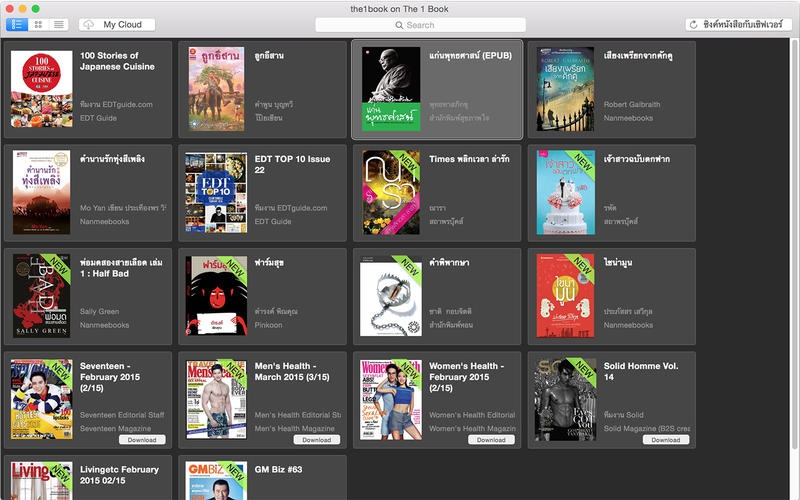The height and width of the screenshot is (500, 800).
Task: Click author name Robert Galbraith
Action: [632, 105]
